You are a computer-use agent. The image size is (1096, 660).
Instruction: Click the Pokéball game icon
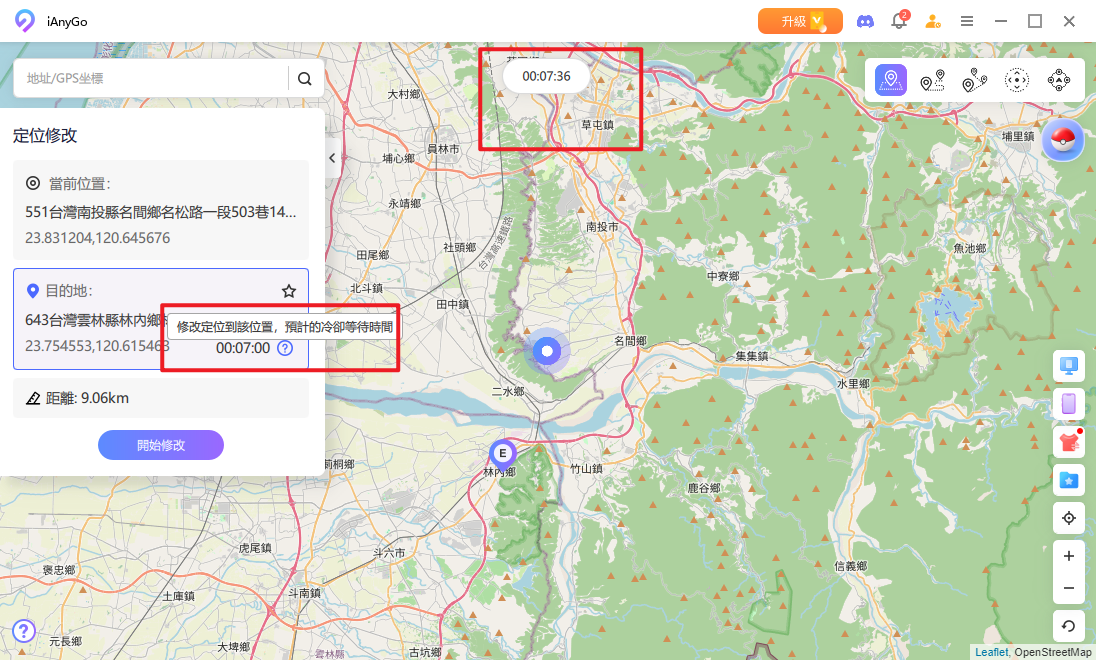[x=1063, y=140]
